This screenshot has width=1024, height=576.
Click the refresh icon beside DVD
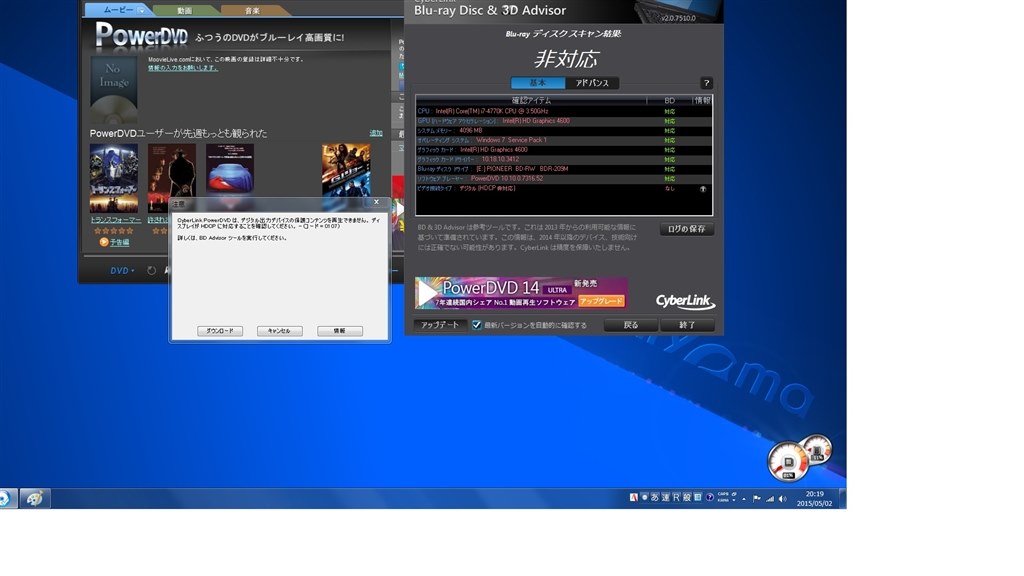[x=152, y=270]
